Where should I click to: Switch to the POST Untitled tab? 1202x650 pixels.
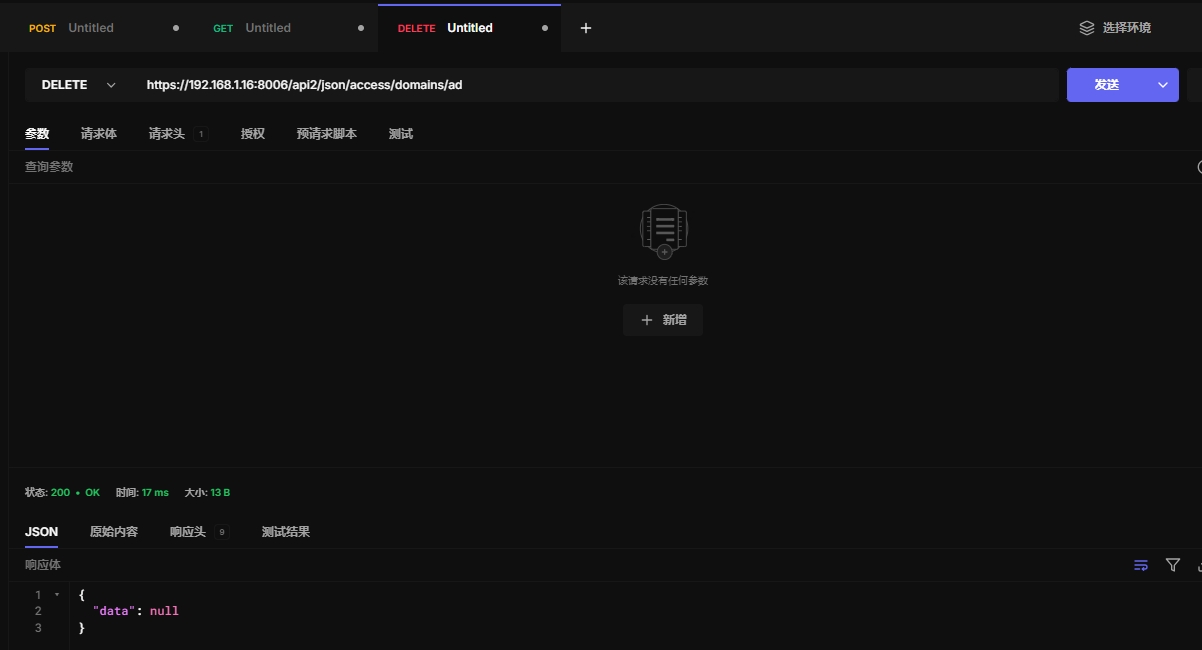click(x=90, y=28)
